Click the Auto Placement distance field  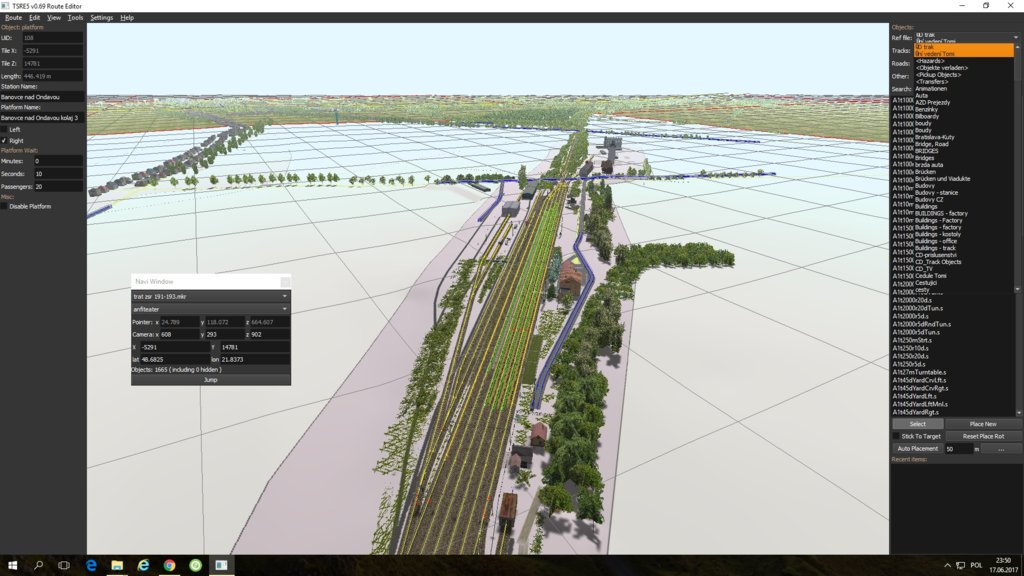coord(958,449)
